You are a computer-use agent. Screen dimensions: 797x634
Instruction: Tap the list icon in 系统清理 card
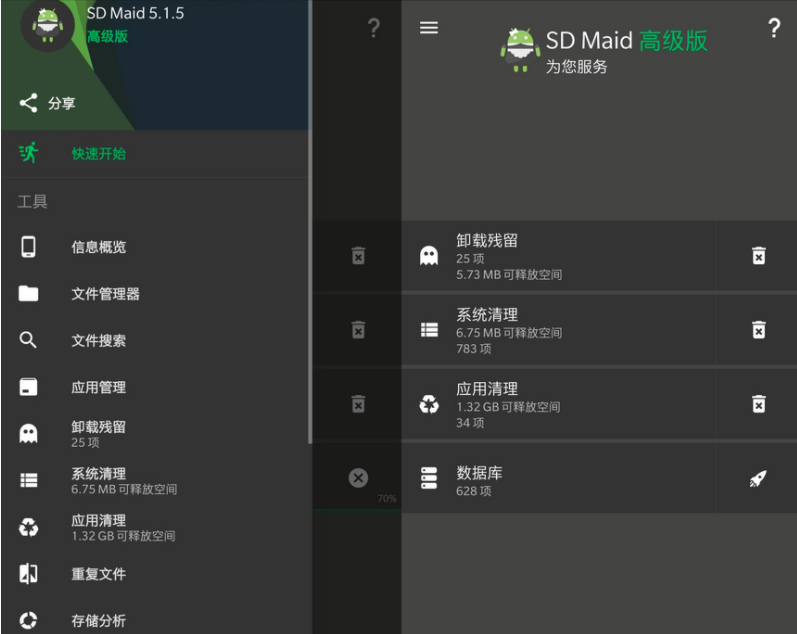[x=429, y=330]
